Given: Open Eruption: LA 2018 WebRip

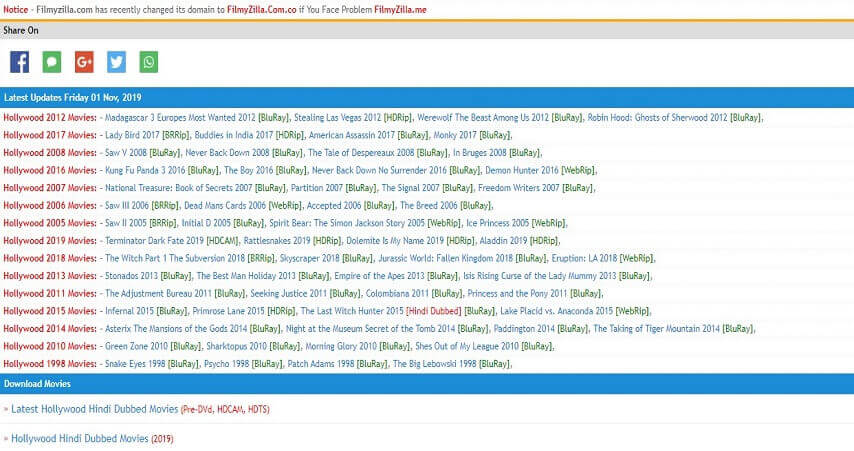Looking at the screenshot, I should tap(602, 258).
